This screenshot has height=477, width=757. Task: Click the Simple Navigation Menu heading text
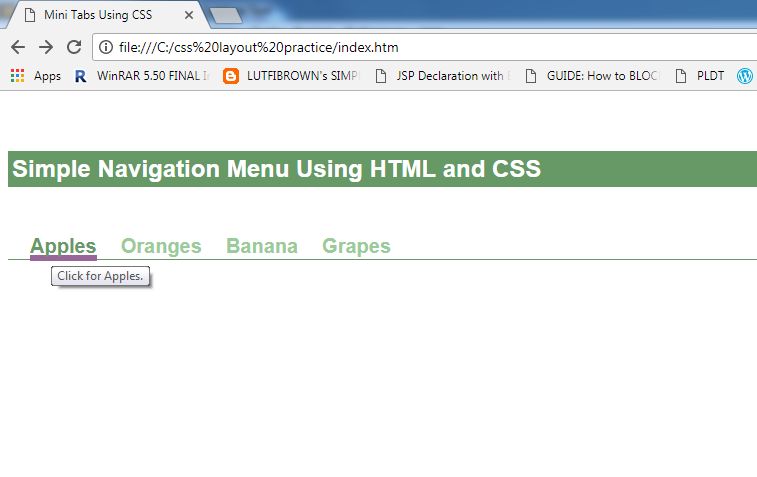tap(277, 169)
